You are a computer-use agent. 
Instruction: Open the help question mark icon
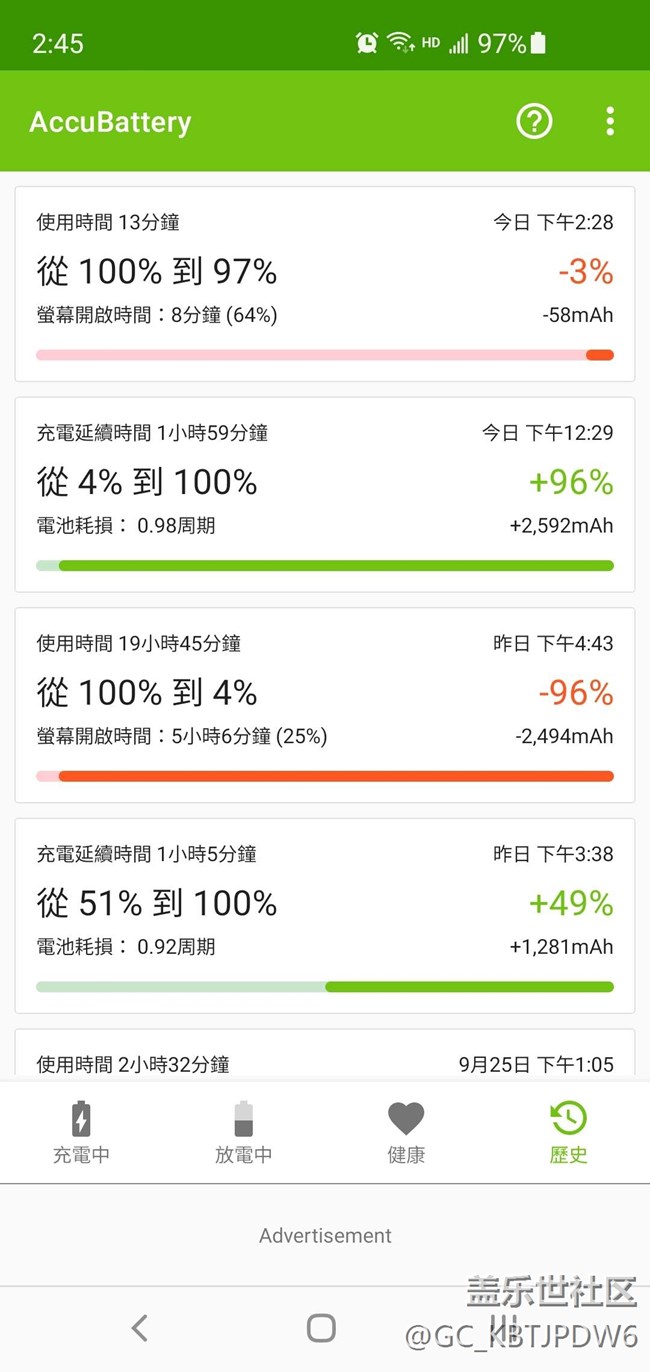[534, 121]
